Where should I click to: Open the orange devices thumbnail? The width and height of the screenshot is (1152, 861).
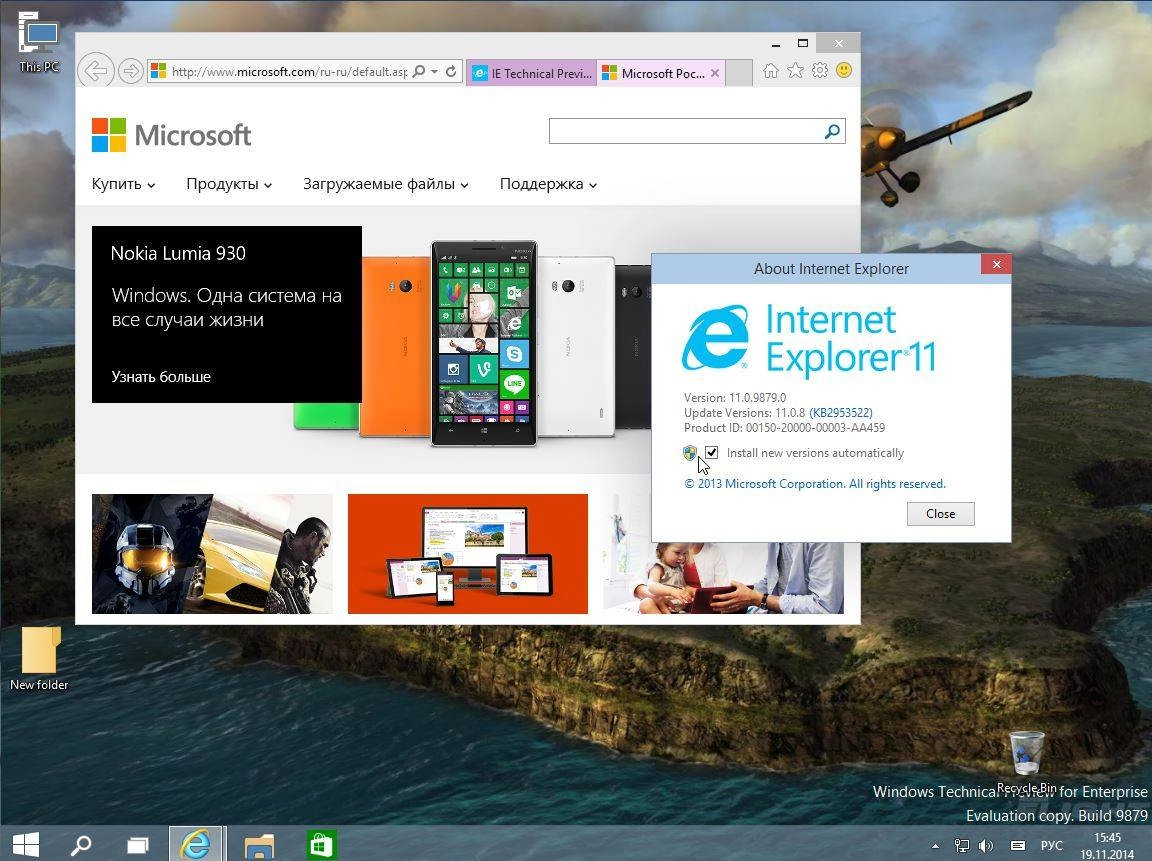(467, 554)
